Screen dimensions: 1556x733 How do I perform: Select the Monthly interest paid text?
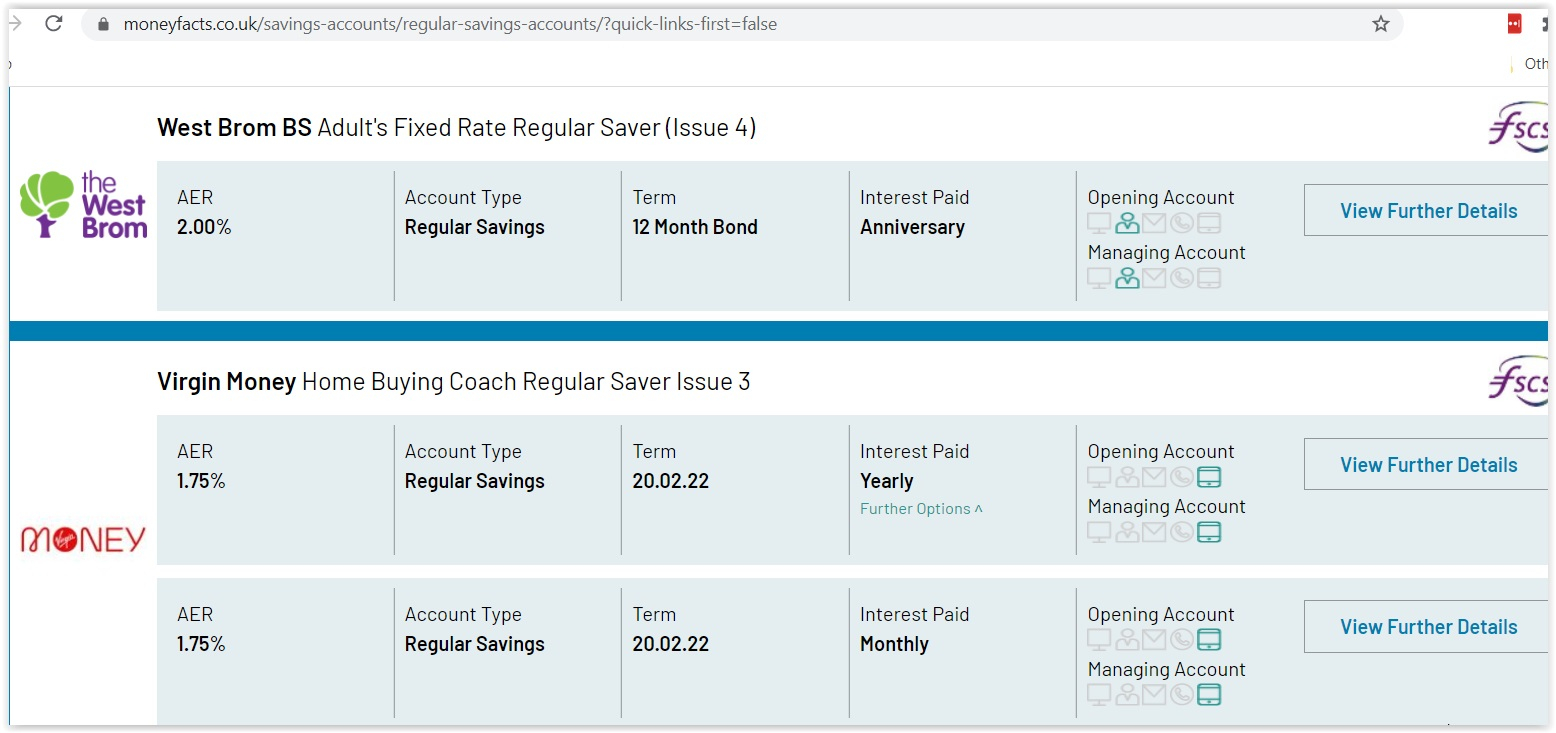click(x=894, y=644)
